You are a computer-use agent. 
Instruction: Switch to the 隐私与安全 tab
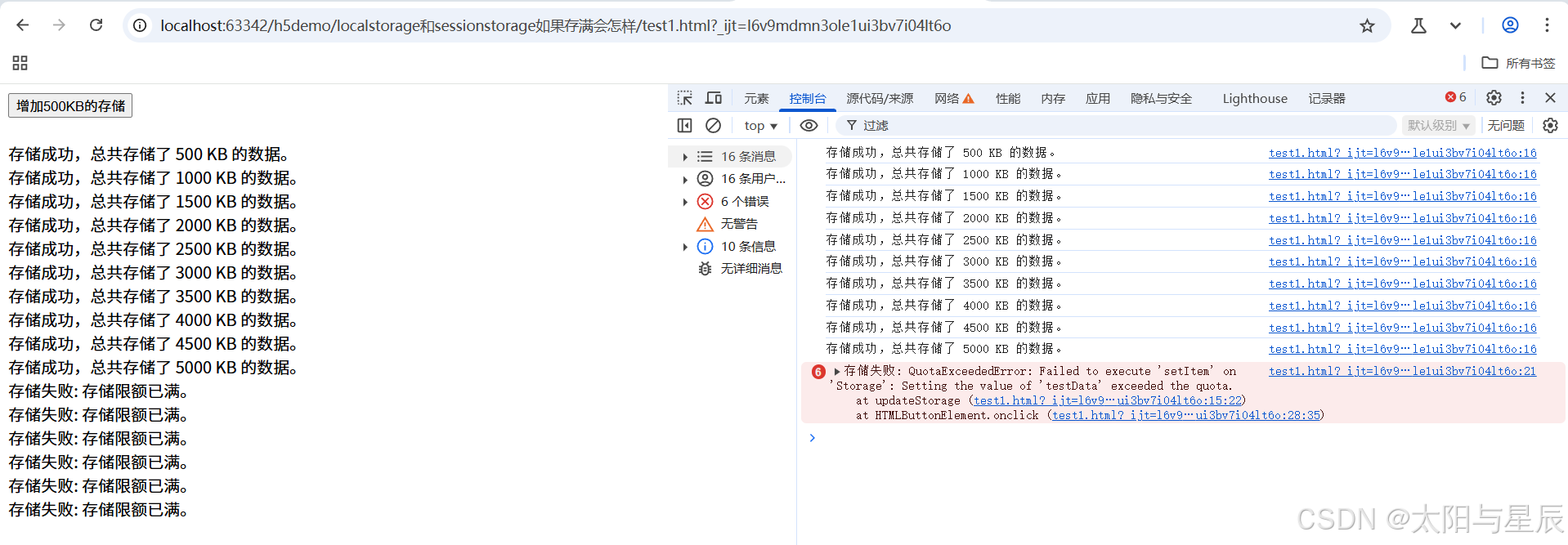1161,99
